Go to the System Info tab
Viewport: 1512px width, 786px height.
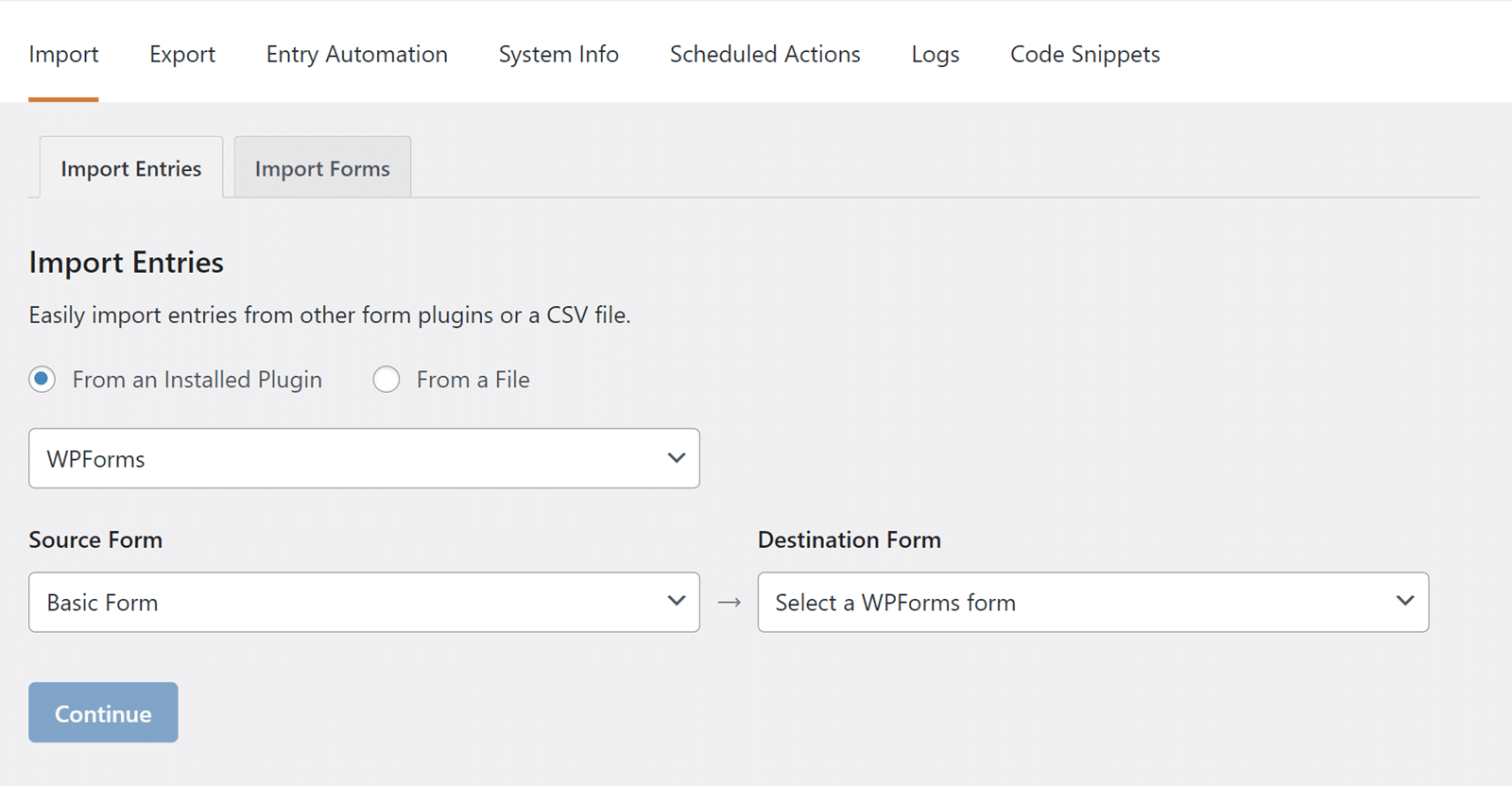pyautogui.click(x=558, y=55)
